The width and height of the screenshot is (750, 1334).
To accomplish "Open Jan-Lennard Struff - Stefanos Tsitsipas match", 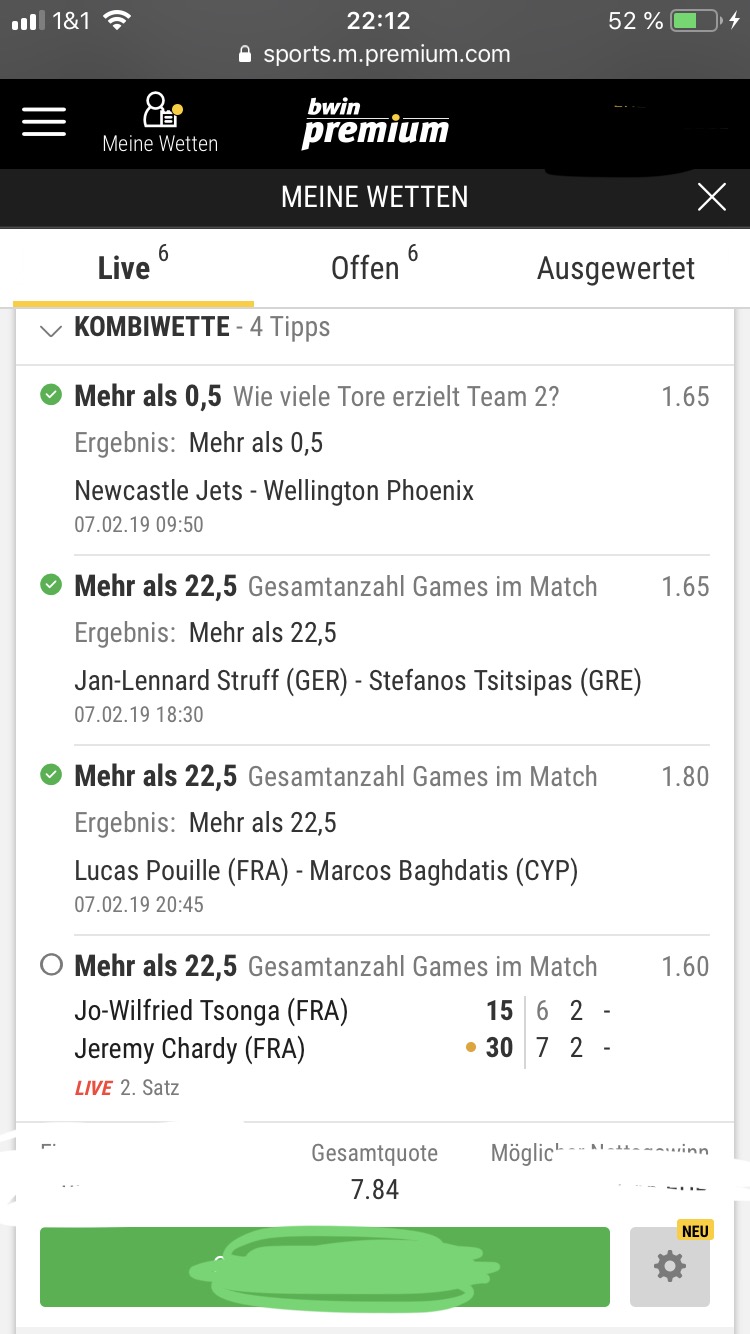I will click(x=357, y=681).
